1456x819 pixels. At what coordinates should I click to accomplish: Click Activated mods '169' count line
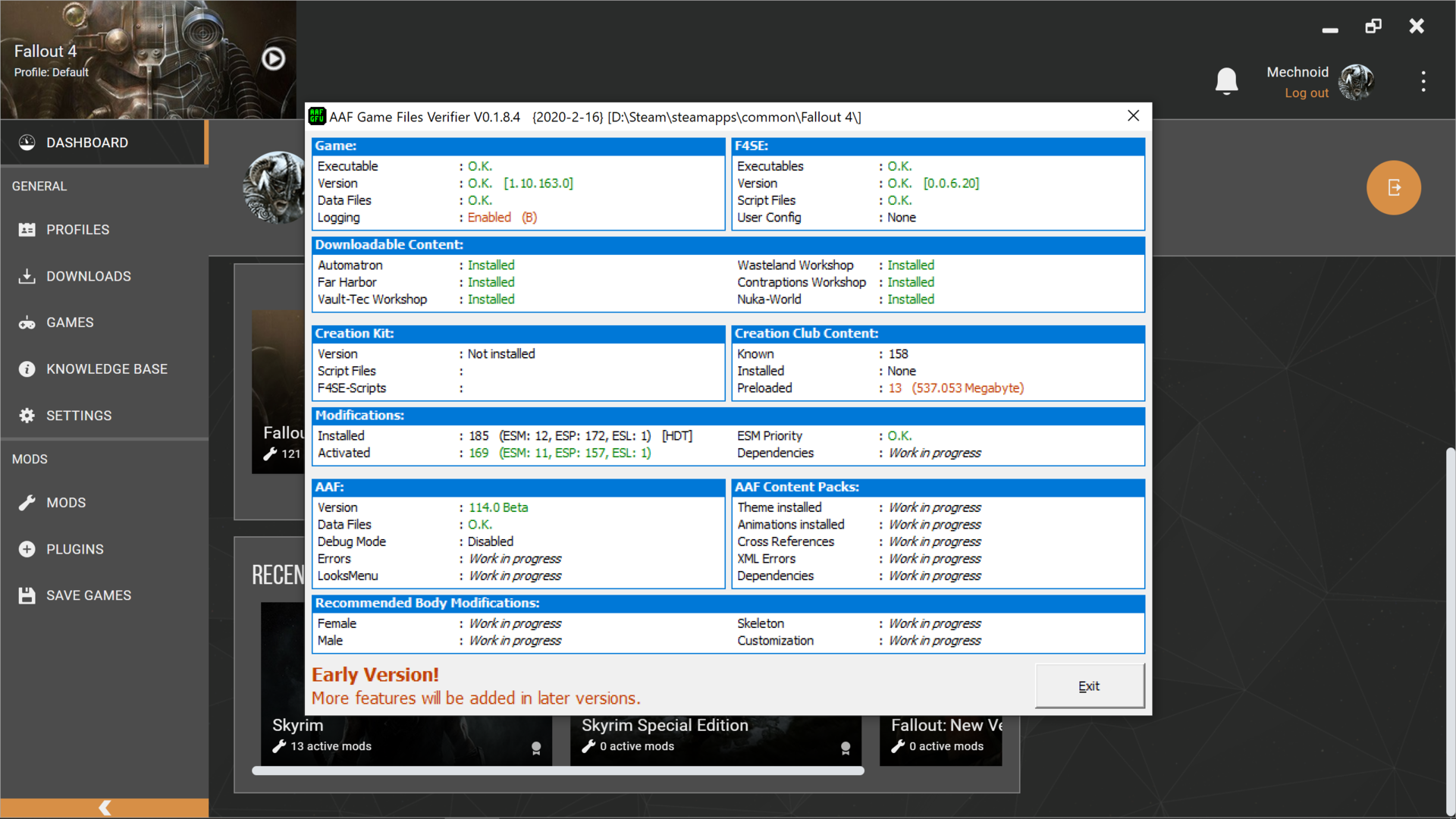(560, 453)
